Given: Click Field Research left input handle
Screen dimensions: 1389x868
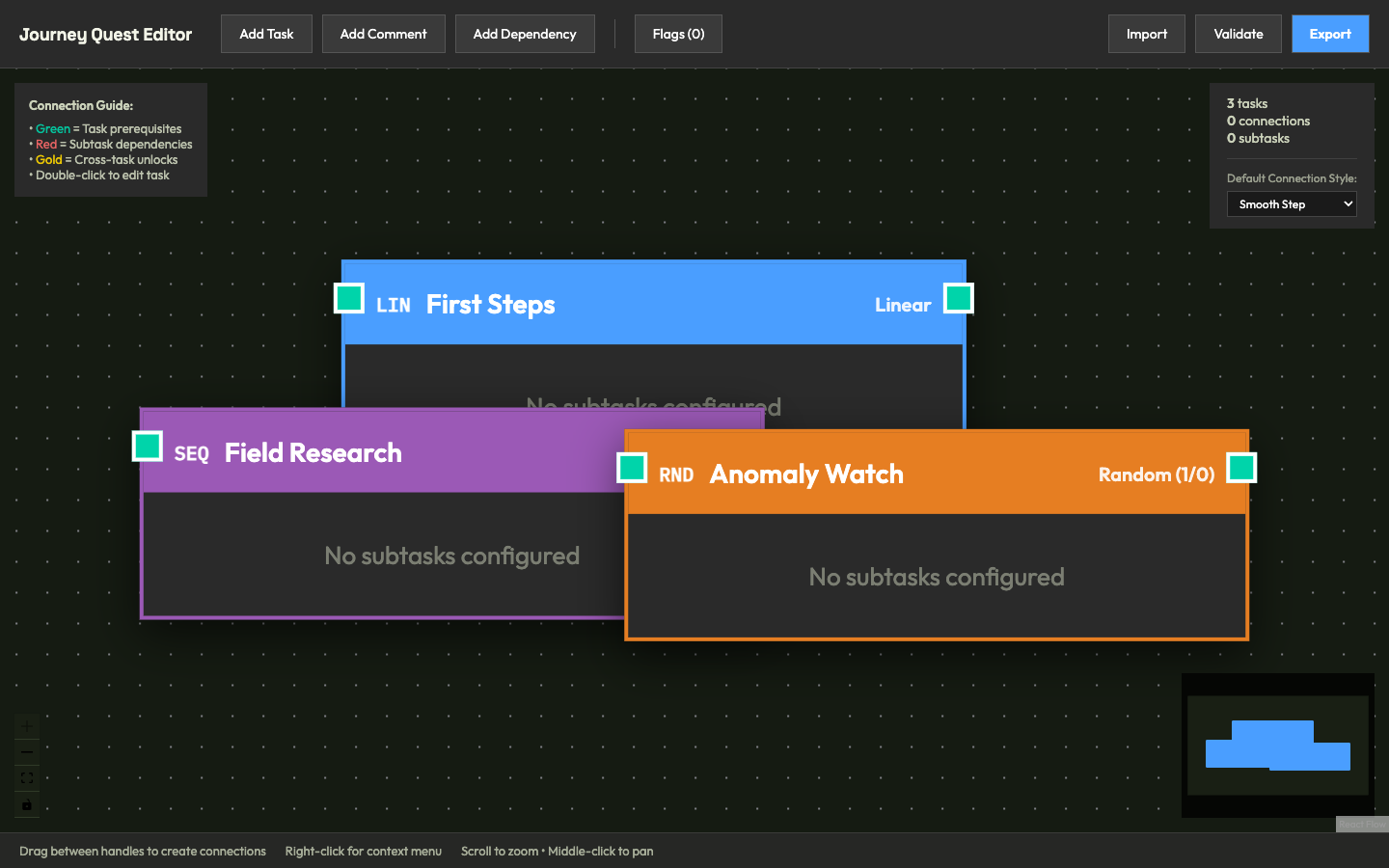Looking at the screenshot, I should (x=148, y=447).
